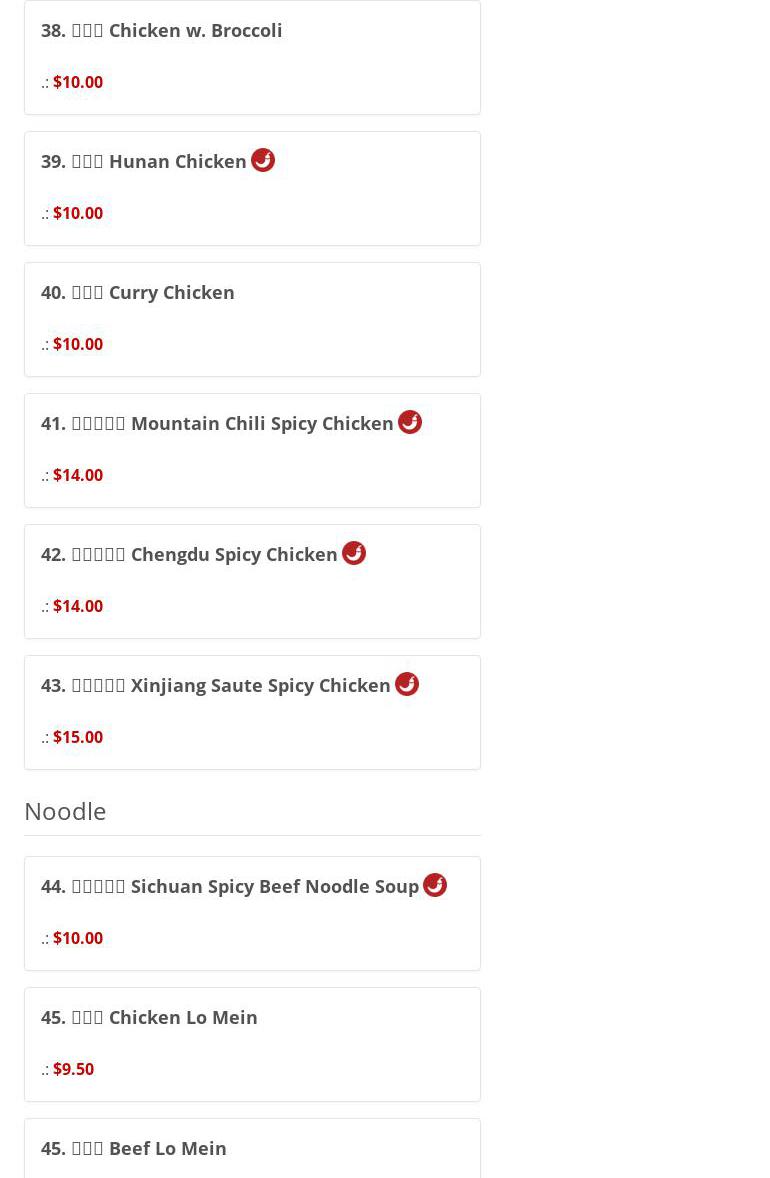Pick Xinjiang Saute Spicy Chicken title
Image resolution: width=770 pixels, height=1178 pixels.
(x=216, y=685)
